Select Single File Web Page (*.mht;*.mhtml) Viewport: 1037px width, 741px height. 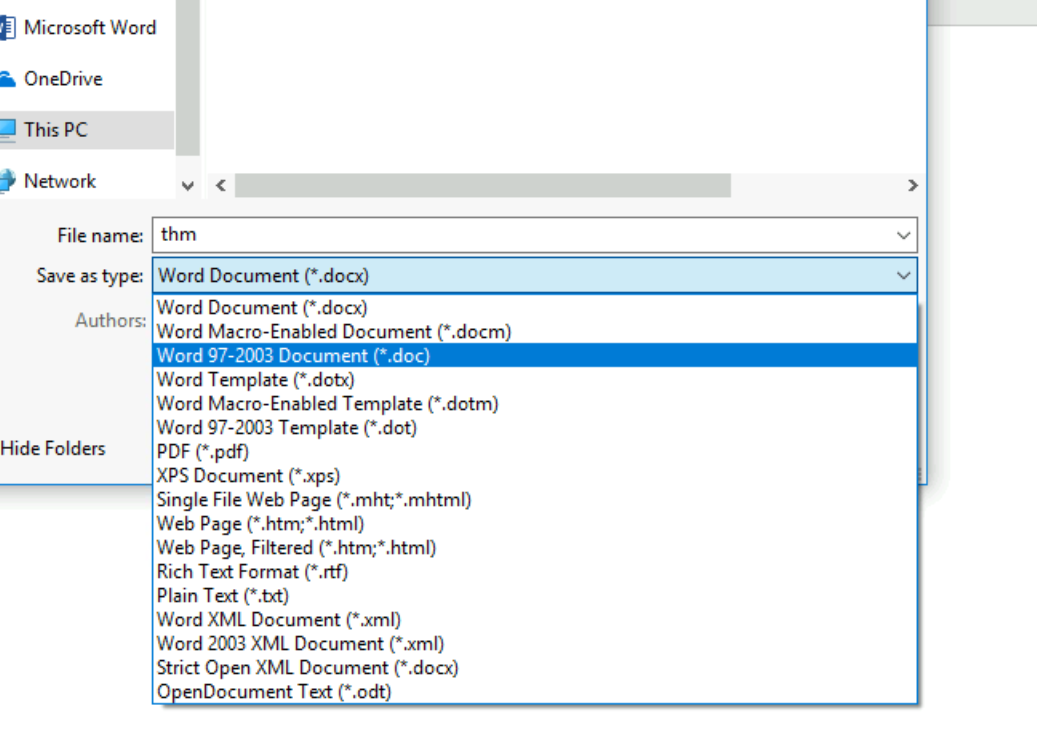click(x=313, y=500)
